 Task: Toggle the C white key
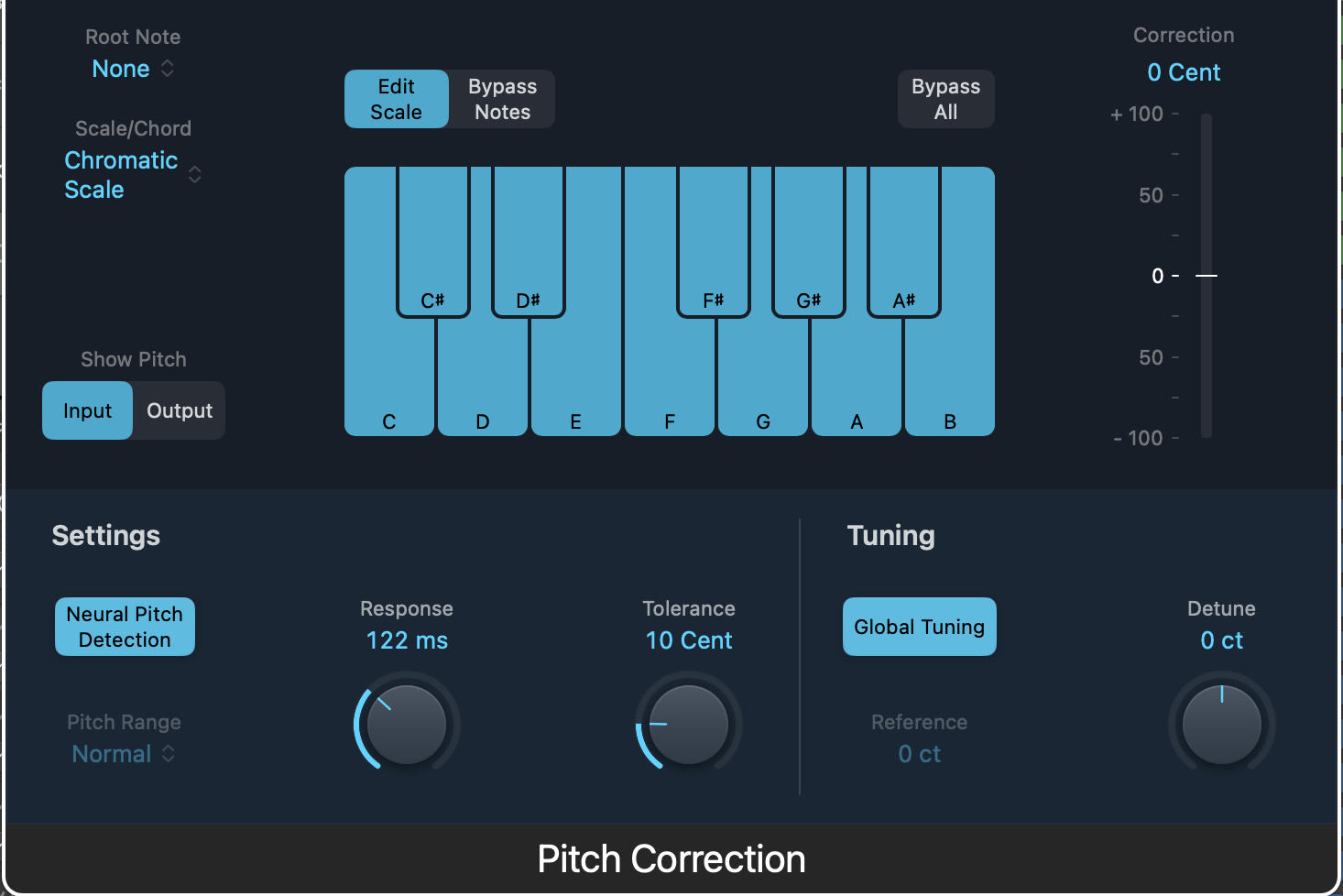pyautogui.click(x=388, y=385)
